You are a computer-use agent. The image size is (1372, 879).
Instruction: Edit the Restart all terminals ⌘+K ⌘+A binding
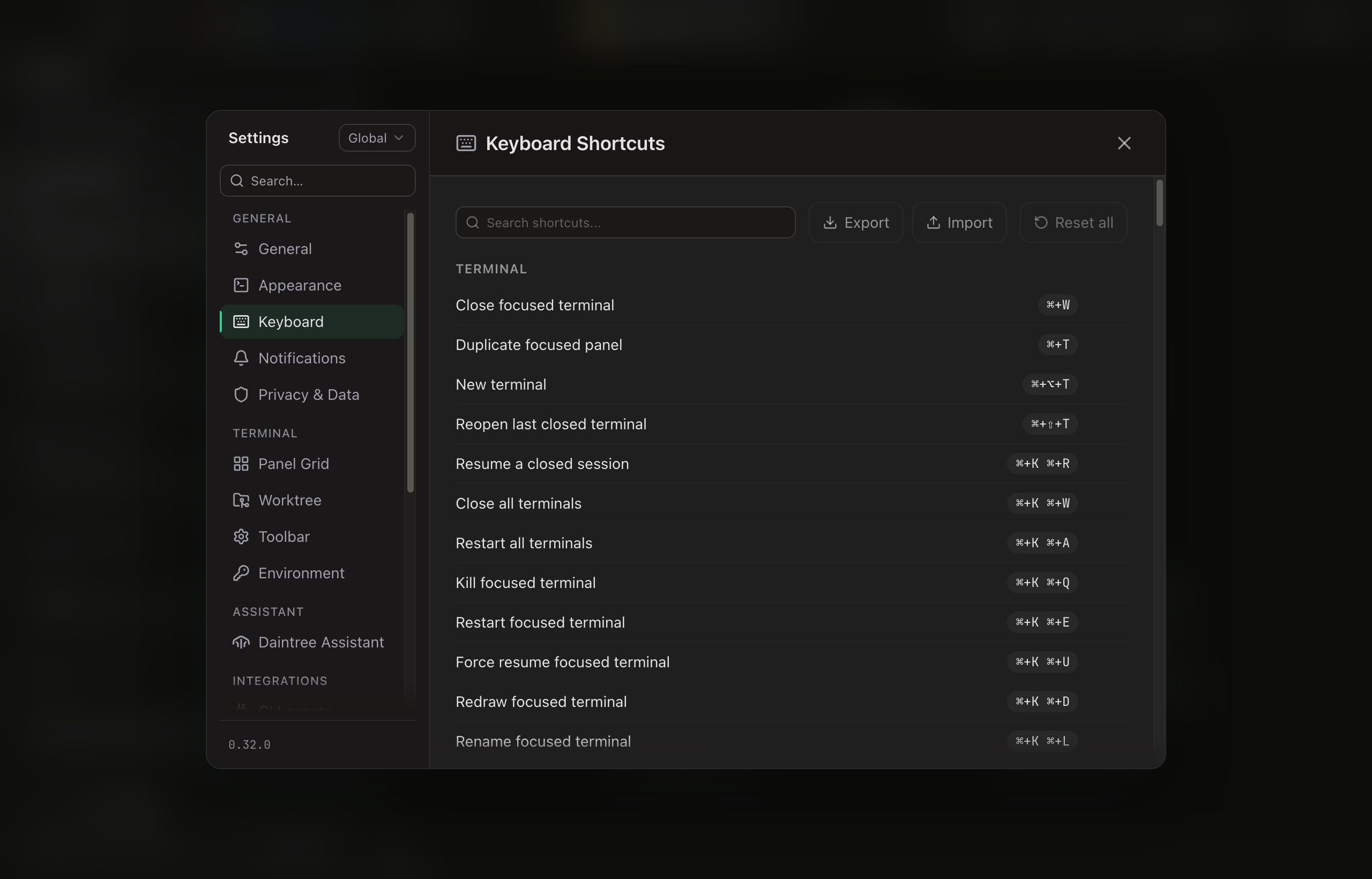1042,543
